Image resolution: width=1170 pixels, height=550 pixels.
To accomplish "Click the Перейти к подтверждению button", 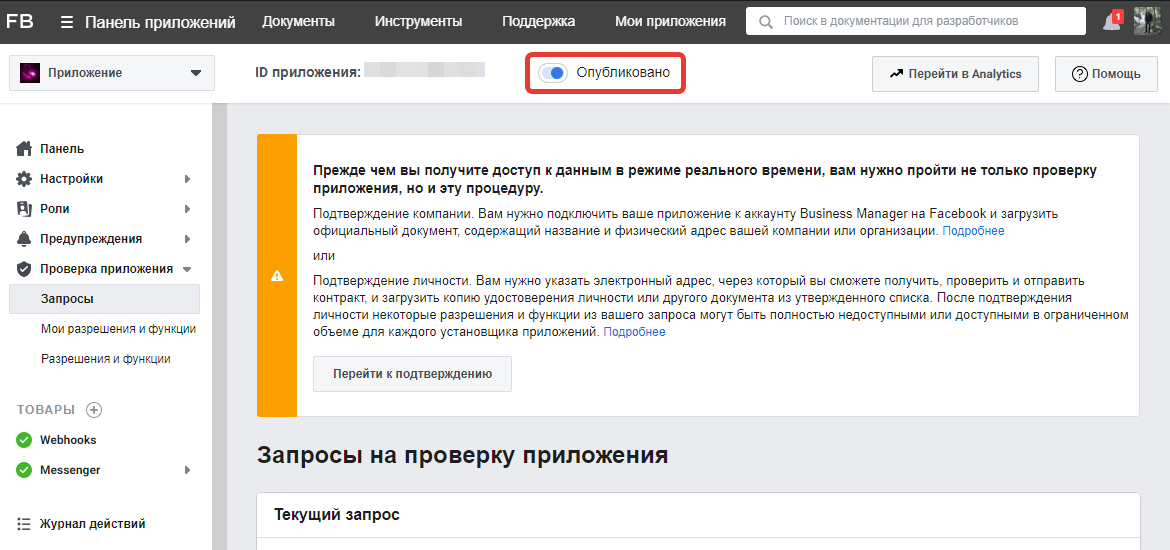I will coord(412,374).
